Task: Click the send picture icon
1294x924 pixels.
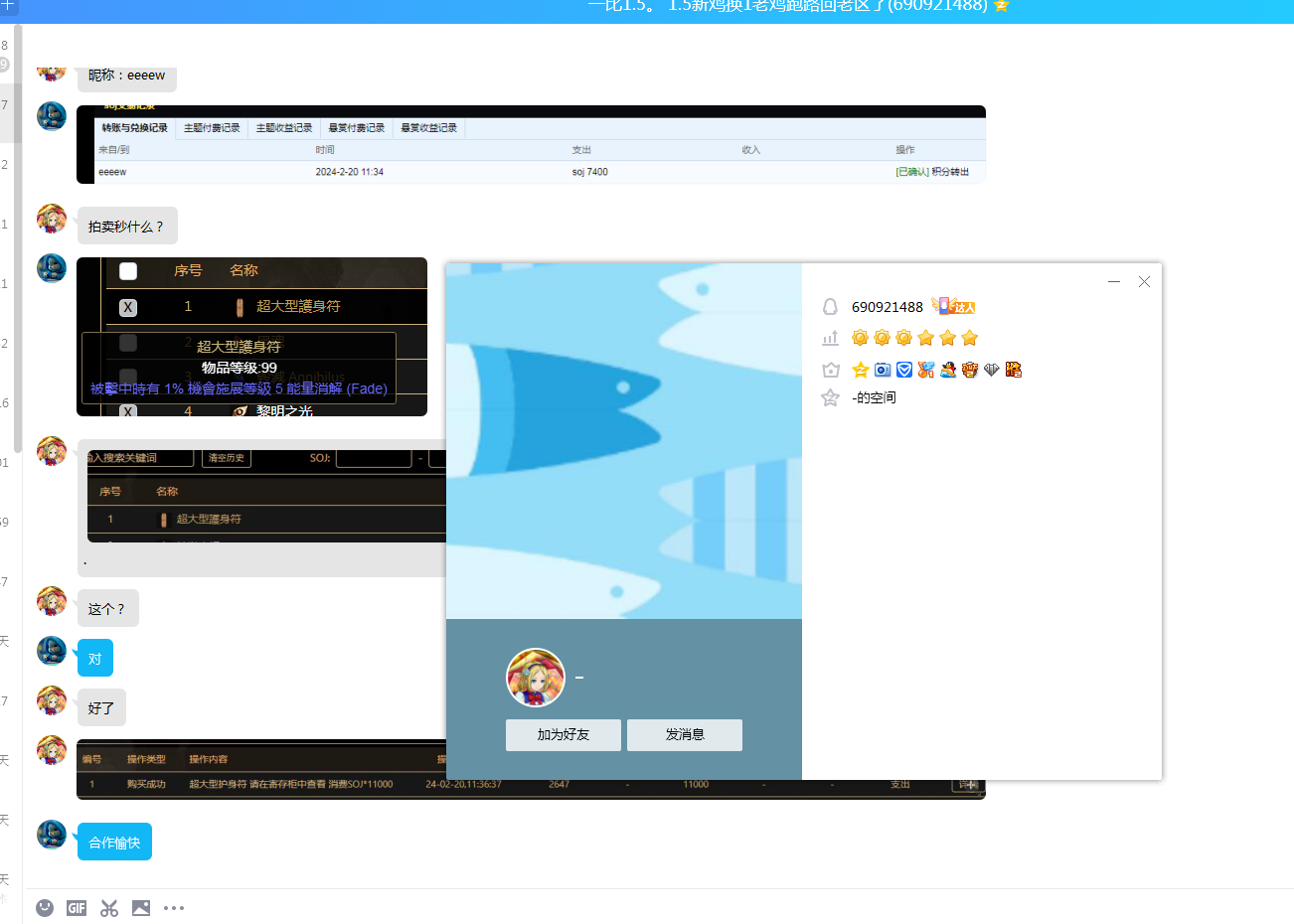Action: [x=141, y=908]
